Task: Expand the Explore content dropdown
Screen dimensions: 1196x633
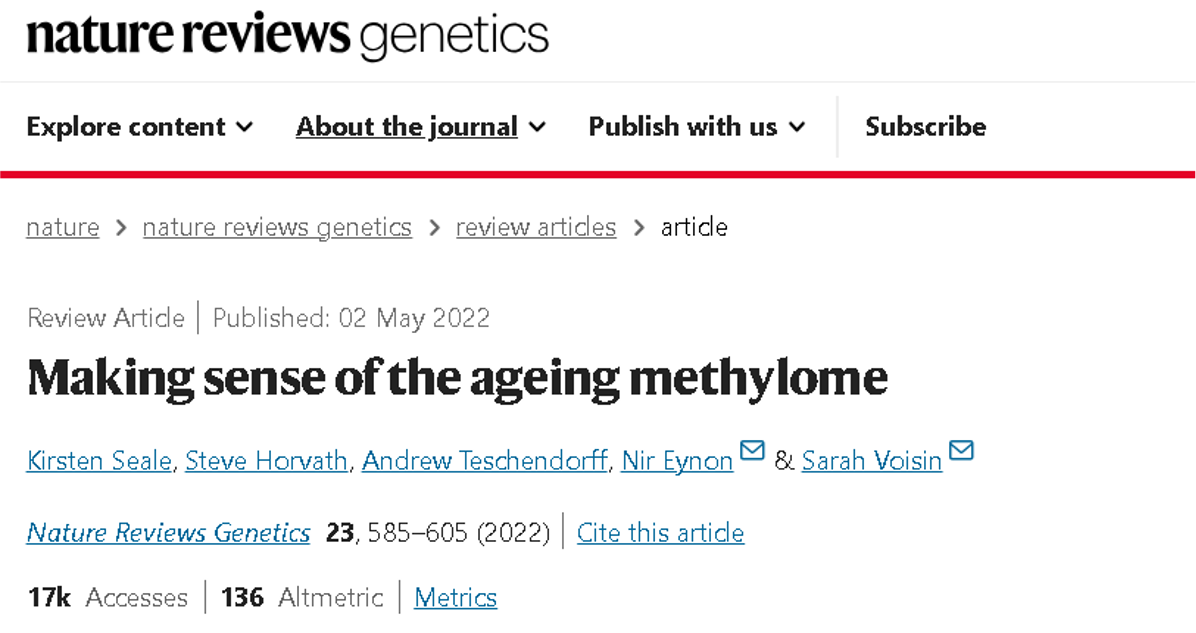Action: tap(139, 127)
